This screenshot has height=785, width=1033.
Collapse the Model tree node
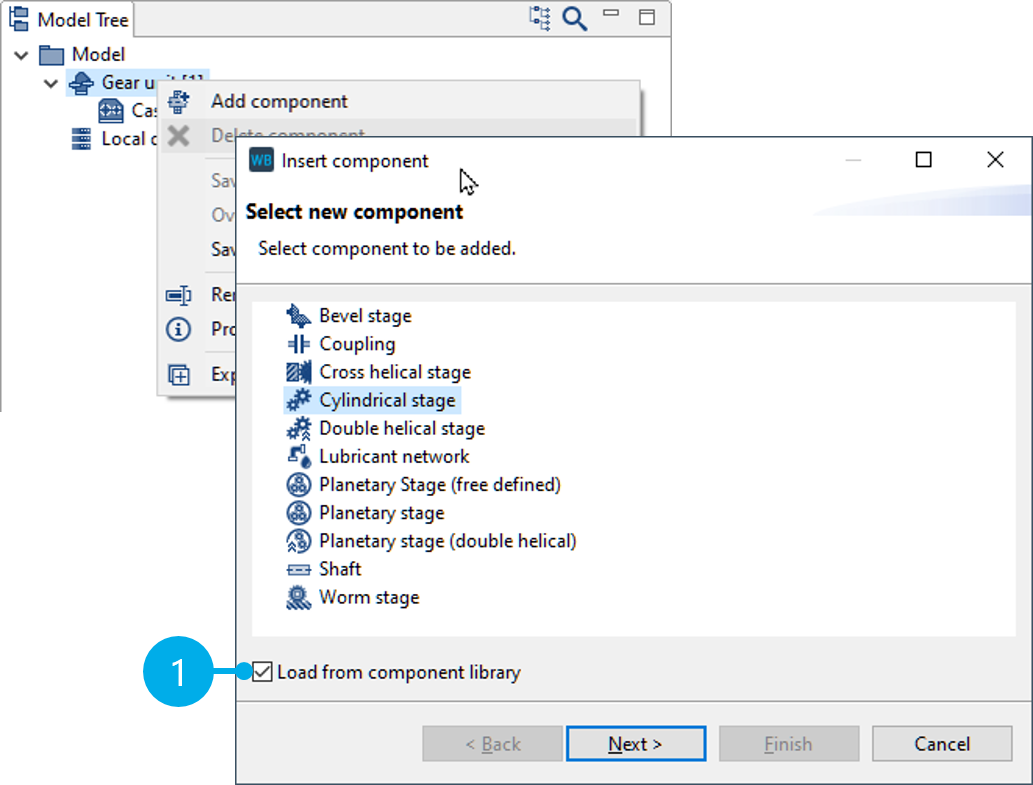pos(21,55)
